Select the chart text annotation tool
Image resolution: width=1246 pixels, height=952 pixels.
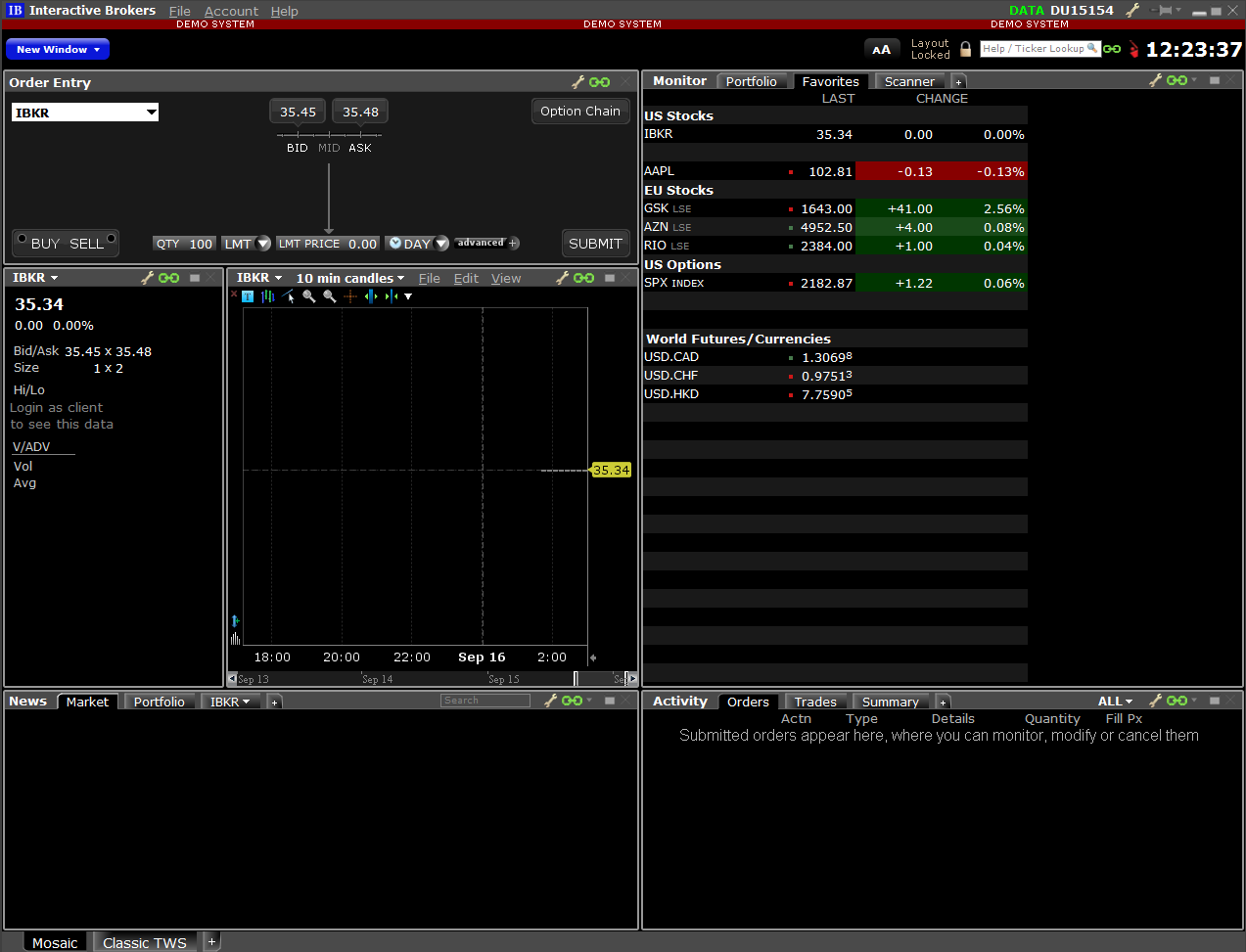pos(248,296)
